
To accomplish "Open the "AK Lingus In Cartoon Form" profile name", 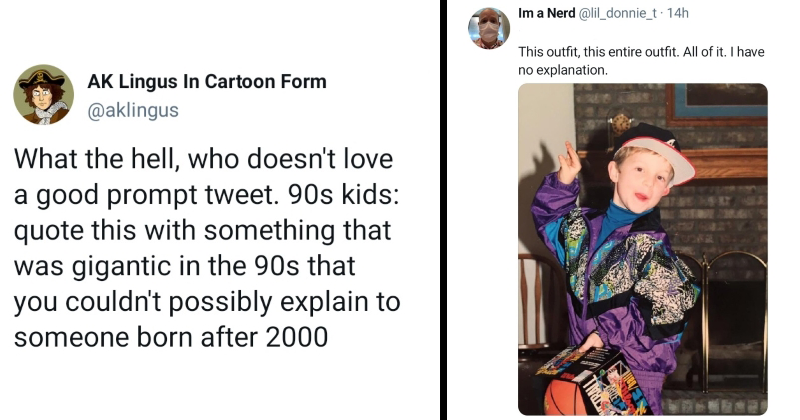I will point(207,82).
